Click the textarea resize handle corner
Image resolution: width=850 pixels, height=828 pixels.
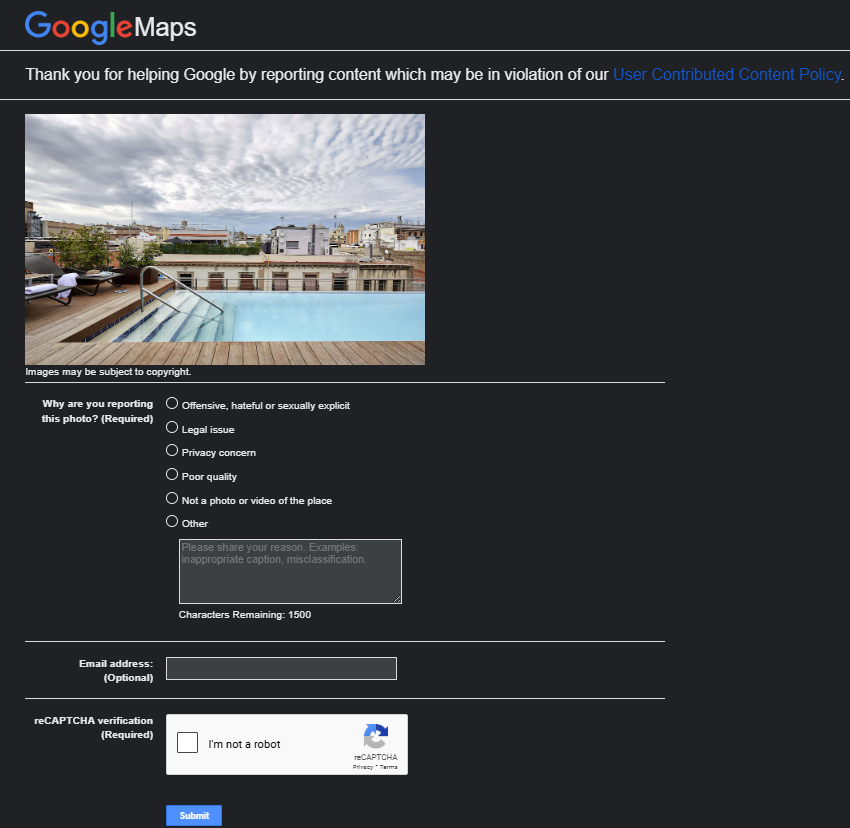[x=397, y=599]
